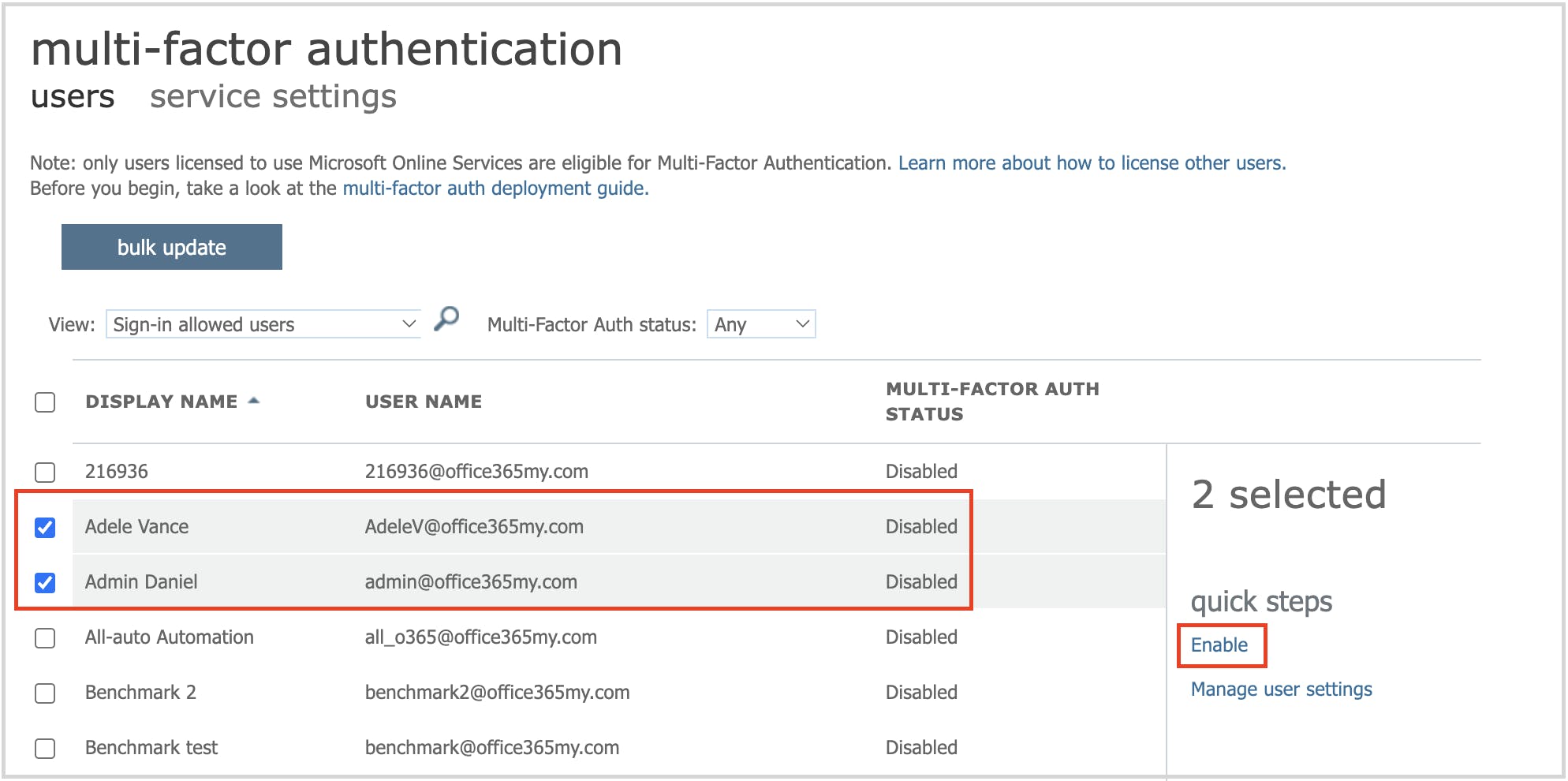Click the Adele Vance display name
Viewport: 1568px width, 781px height.
(x=137, y=526)
